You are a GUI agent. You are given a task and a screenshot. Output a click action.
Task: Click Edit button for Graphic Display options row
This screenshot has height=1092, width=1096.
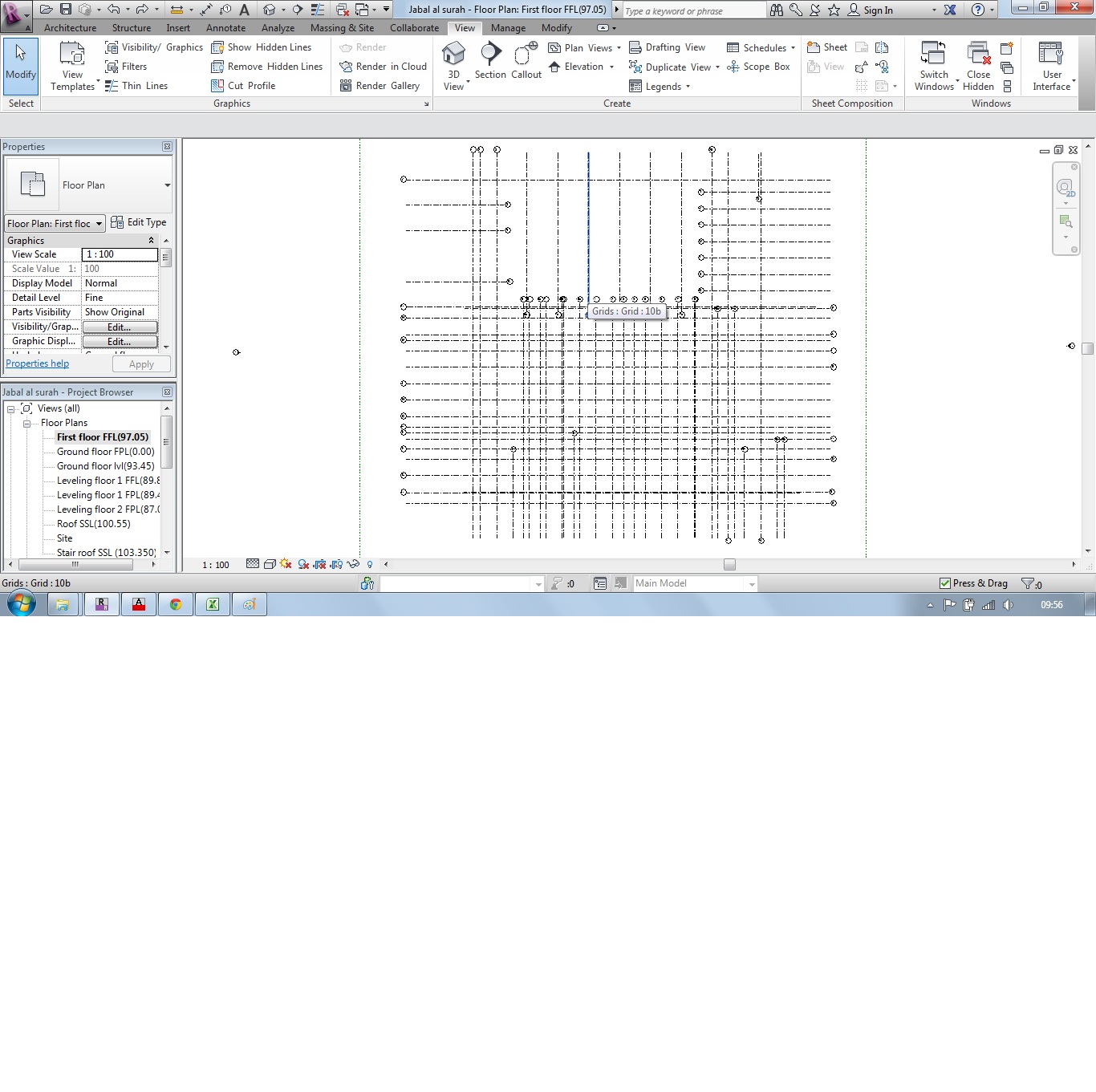click(x=120, y=342)
